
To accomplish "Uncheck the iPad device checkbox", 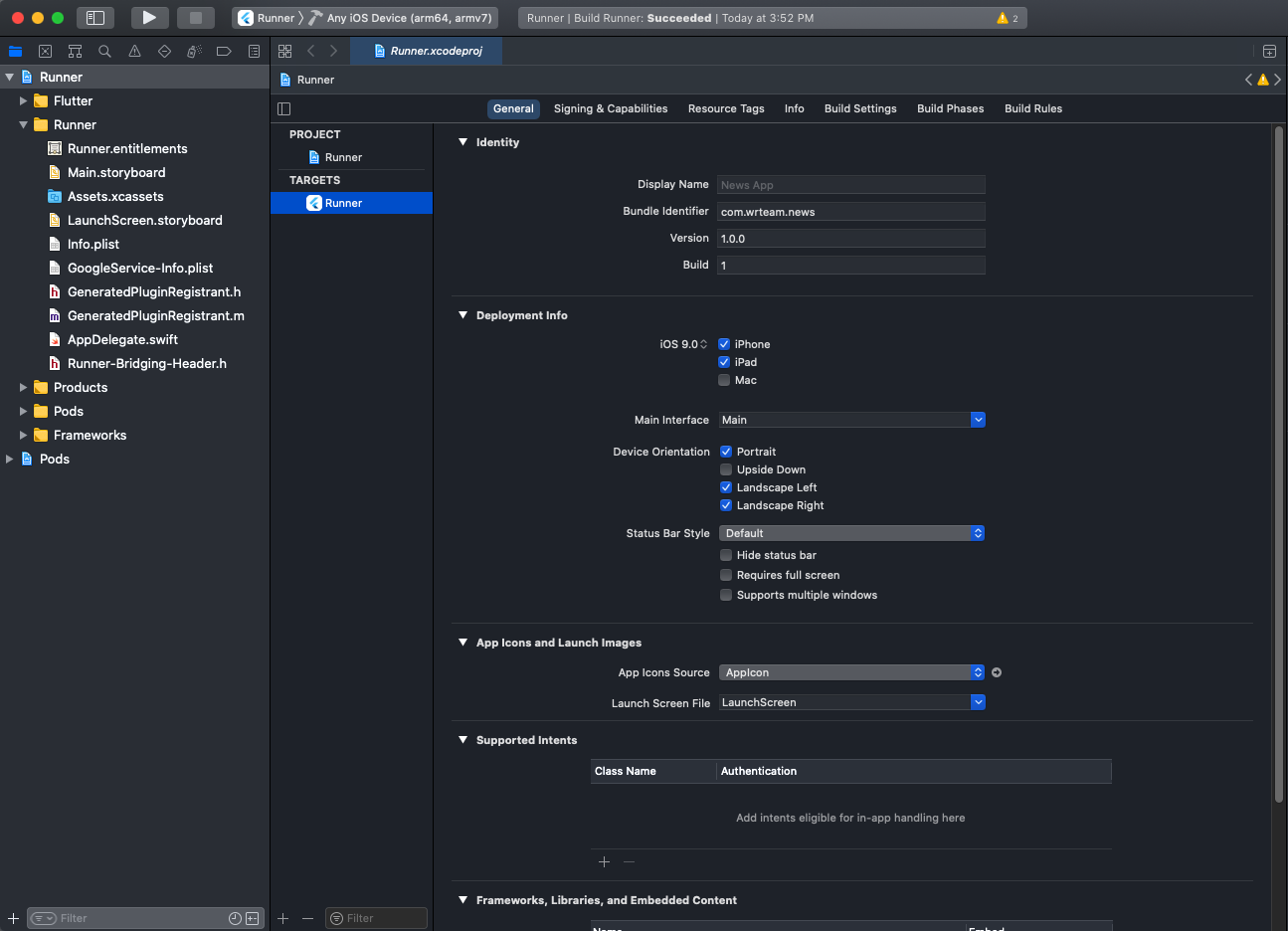I will (724, 362).
